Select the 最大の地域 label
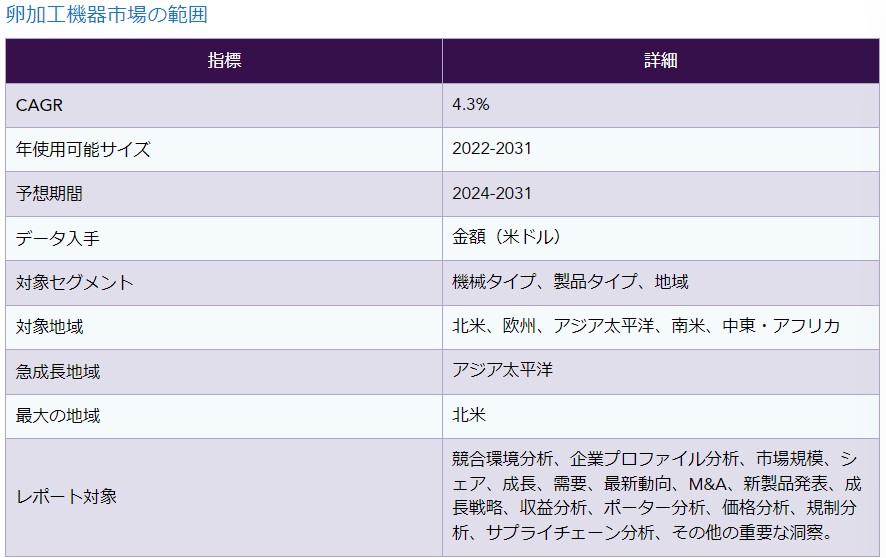 [58, 416]
